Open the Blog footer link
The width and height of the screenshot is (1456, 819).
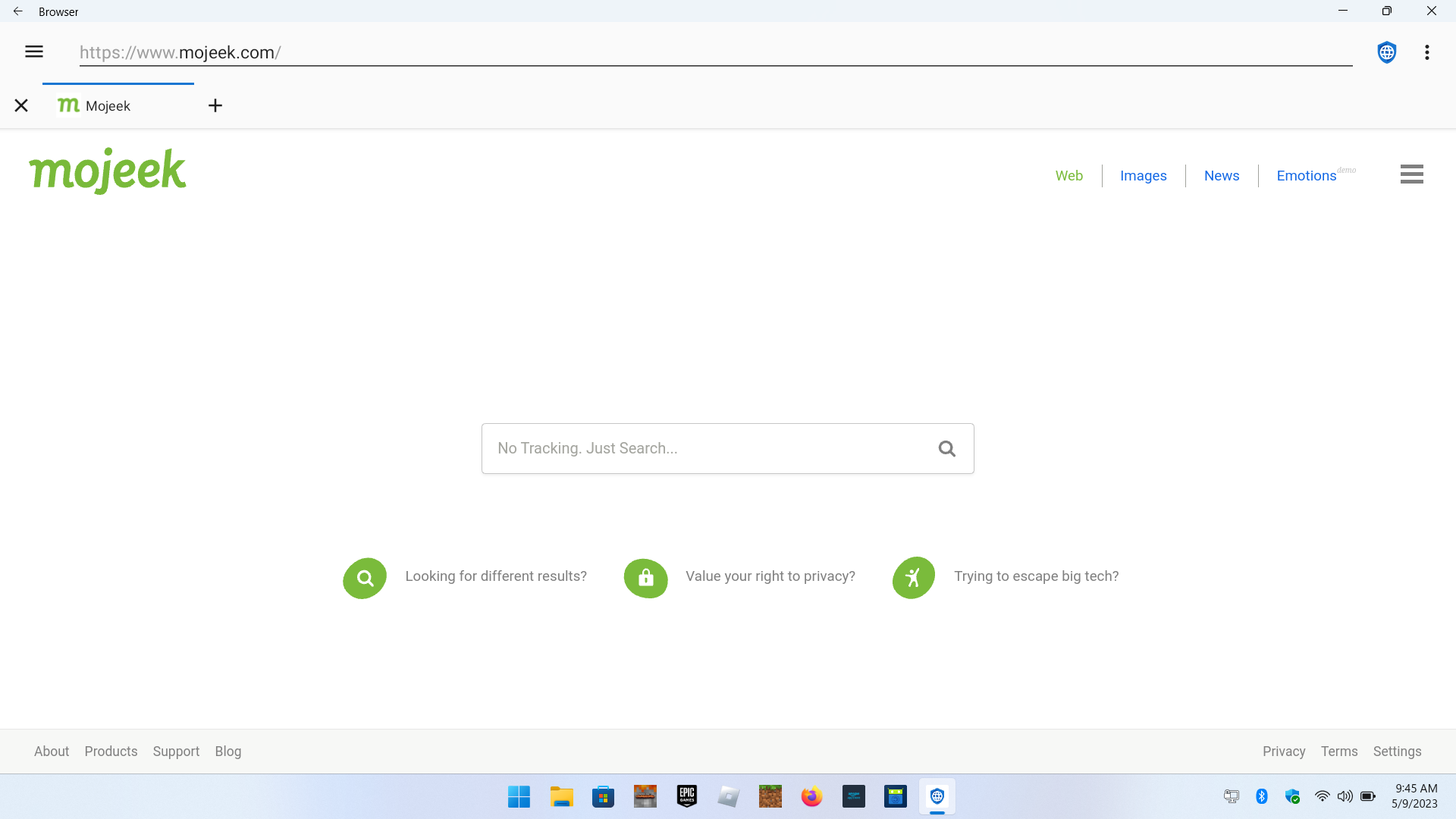coord(227,751)
